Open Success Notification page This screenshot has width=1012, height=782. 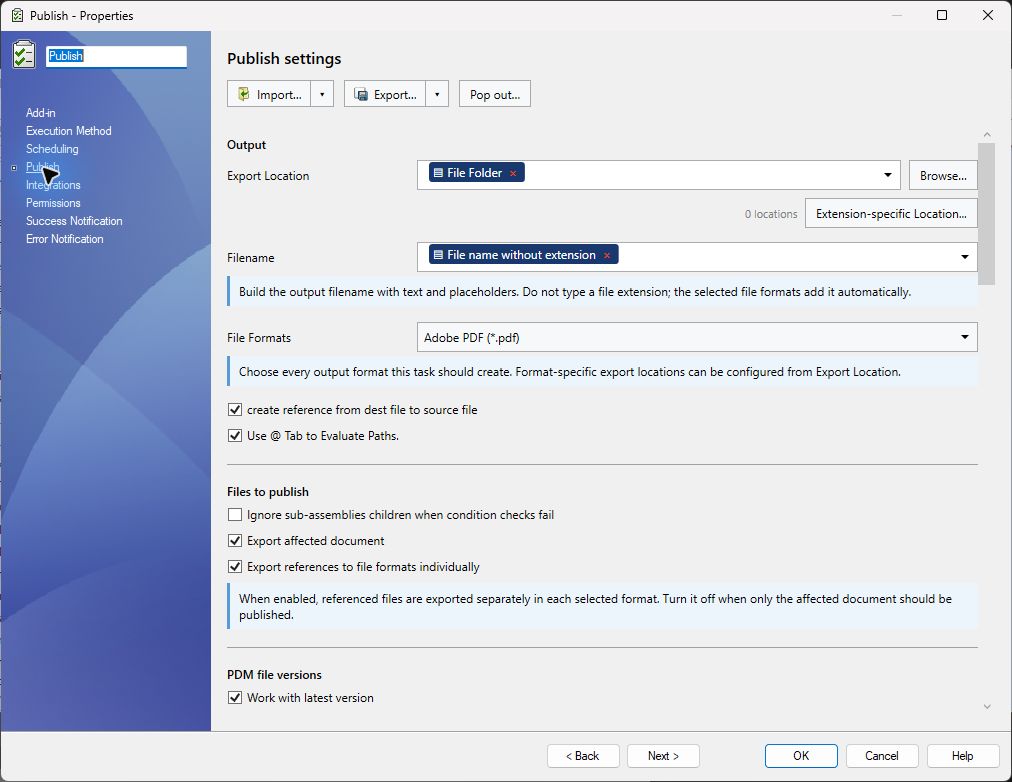pyautogui.click(x=74, y=221)
